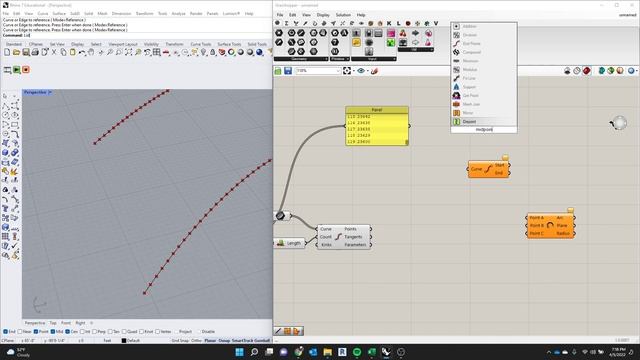Image resolution: width=640 pixels, height=360 pixels.
Task: Click the Grasshopper sketch pencil icon
Action: pos(374,71)
